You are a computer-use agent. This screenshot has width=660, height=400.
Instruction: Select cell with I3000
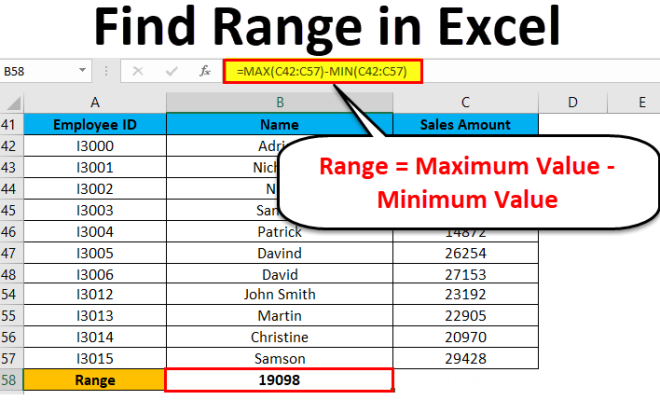pos(95,146)
